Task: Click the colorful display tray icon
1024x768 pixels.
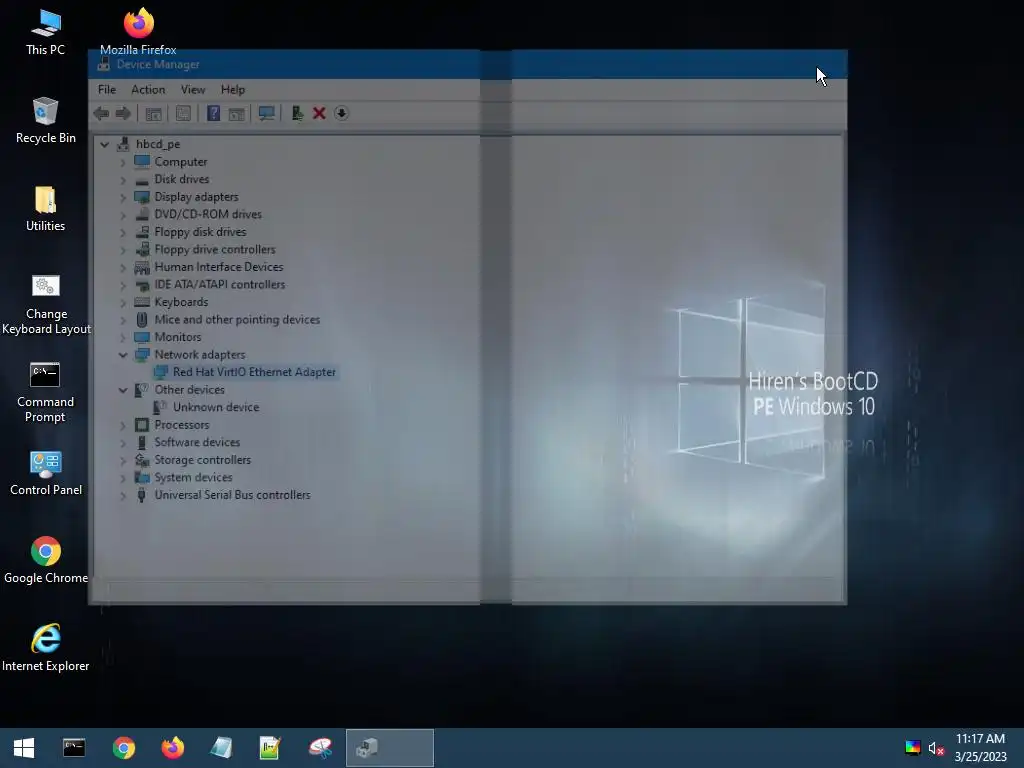Action: point(912,748)
